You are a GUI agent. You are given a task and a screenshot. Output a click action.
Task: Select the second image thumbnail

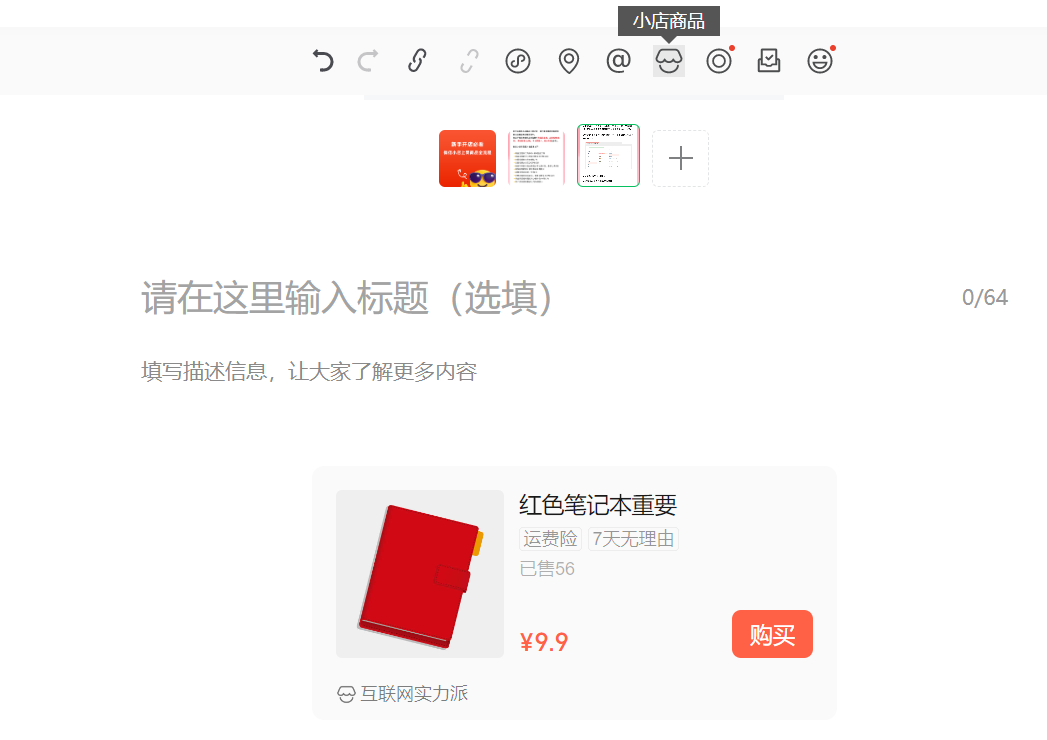(536, 158)
